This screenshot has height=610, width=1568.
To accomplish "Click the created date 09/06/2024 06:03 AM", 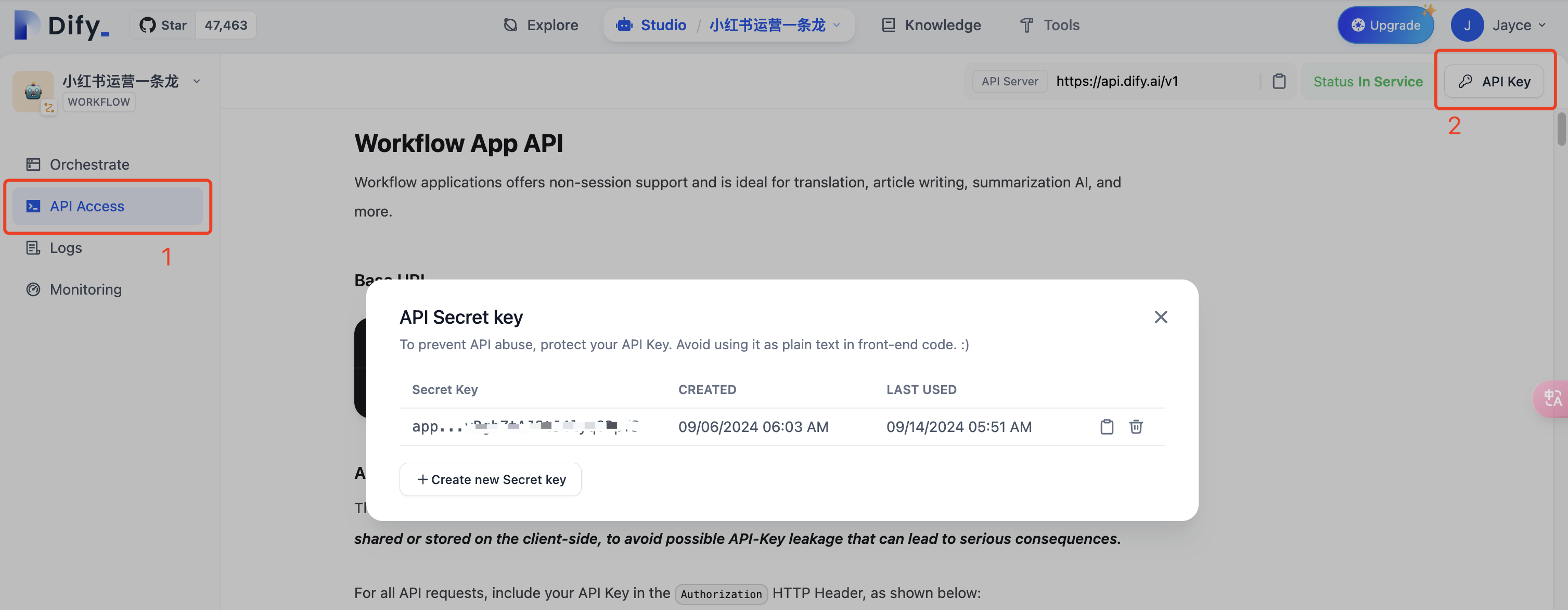I will (753, 427).
